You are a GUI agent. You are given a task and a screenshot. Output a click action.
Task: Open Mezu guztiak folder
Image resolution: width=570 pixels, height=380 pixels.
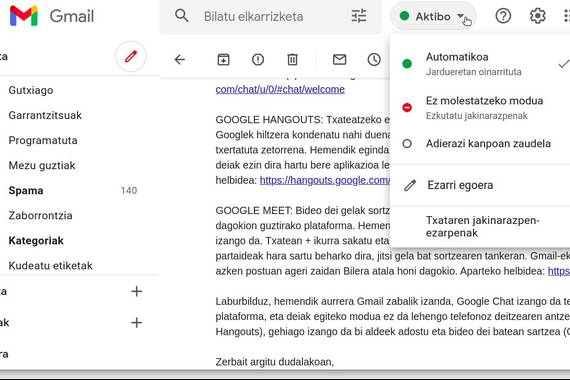coord(42,165)
